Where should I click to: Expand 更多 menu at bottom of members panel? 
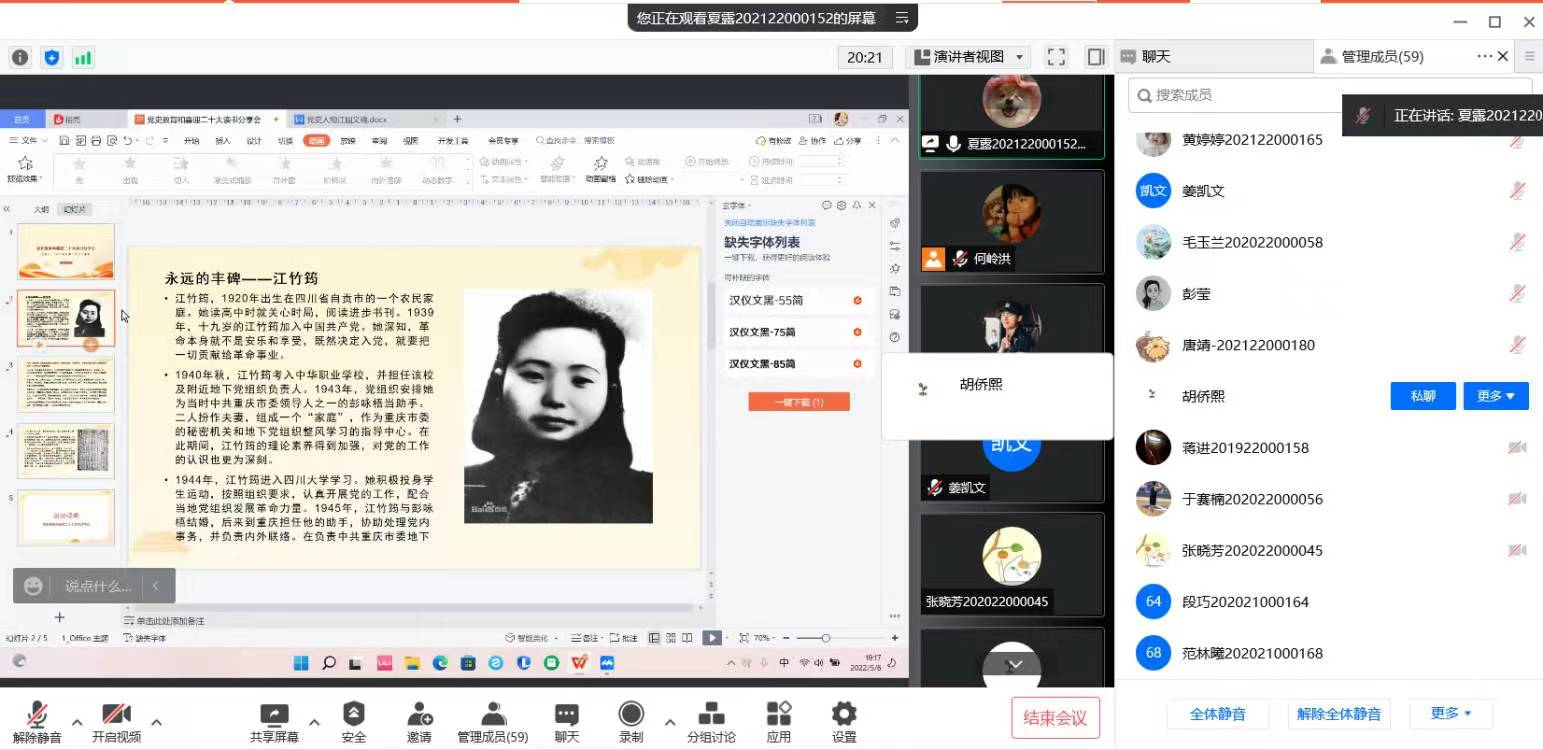point(1450,713)
